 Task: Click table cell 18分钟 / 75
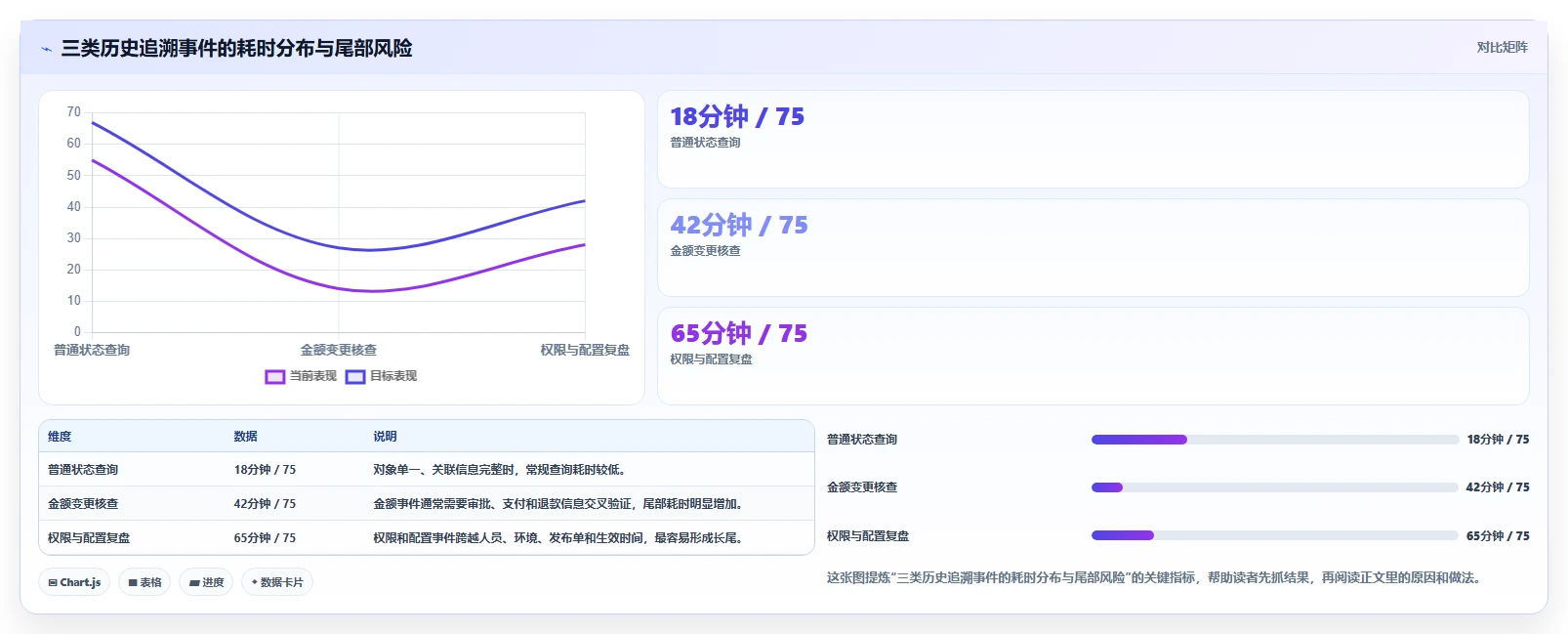click(x=265, y=470)
